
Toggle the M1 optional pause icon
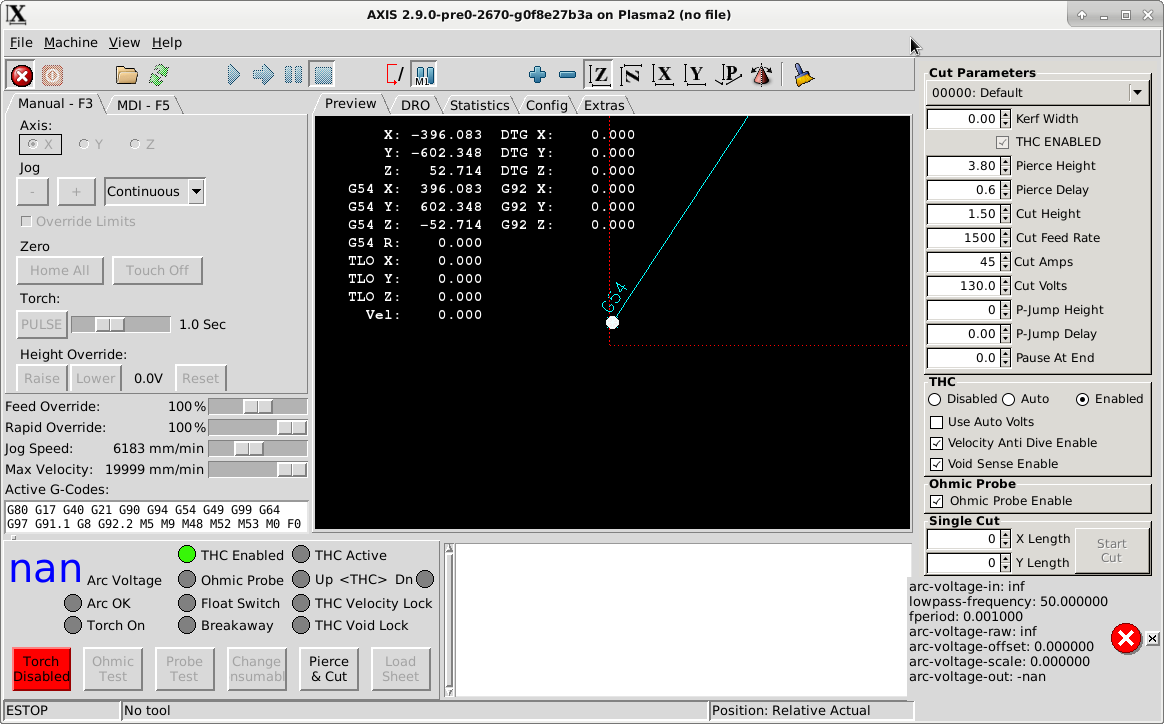424,75
